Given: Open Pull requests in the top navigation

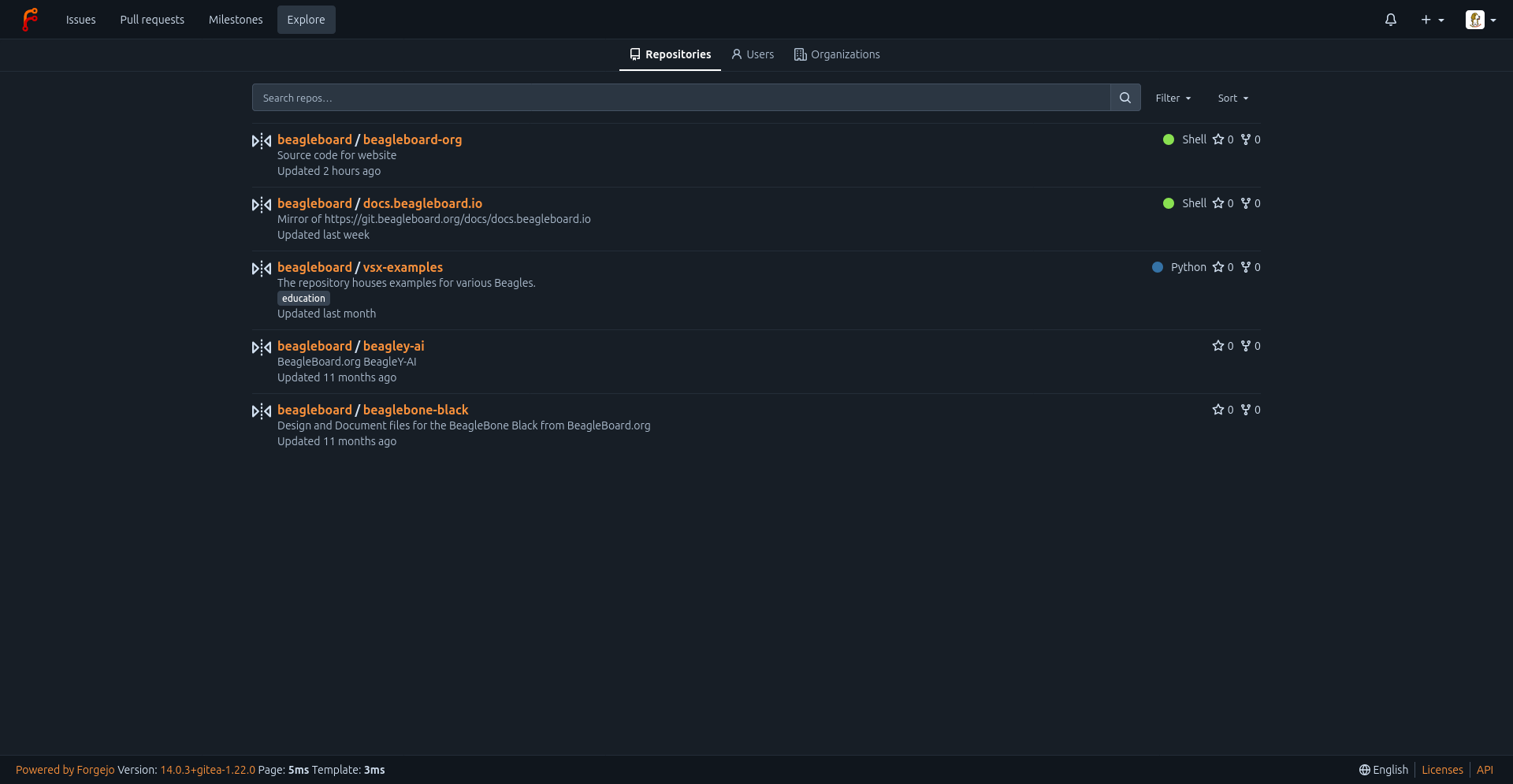Looking at the screenshot, I should (x=152, y=20).
